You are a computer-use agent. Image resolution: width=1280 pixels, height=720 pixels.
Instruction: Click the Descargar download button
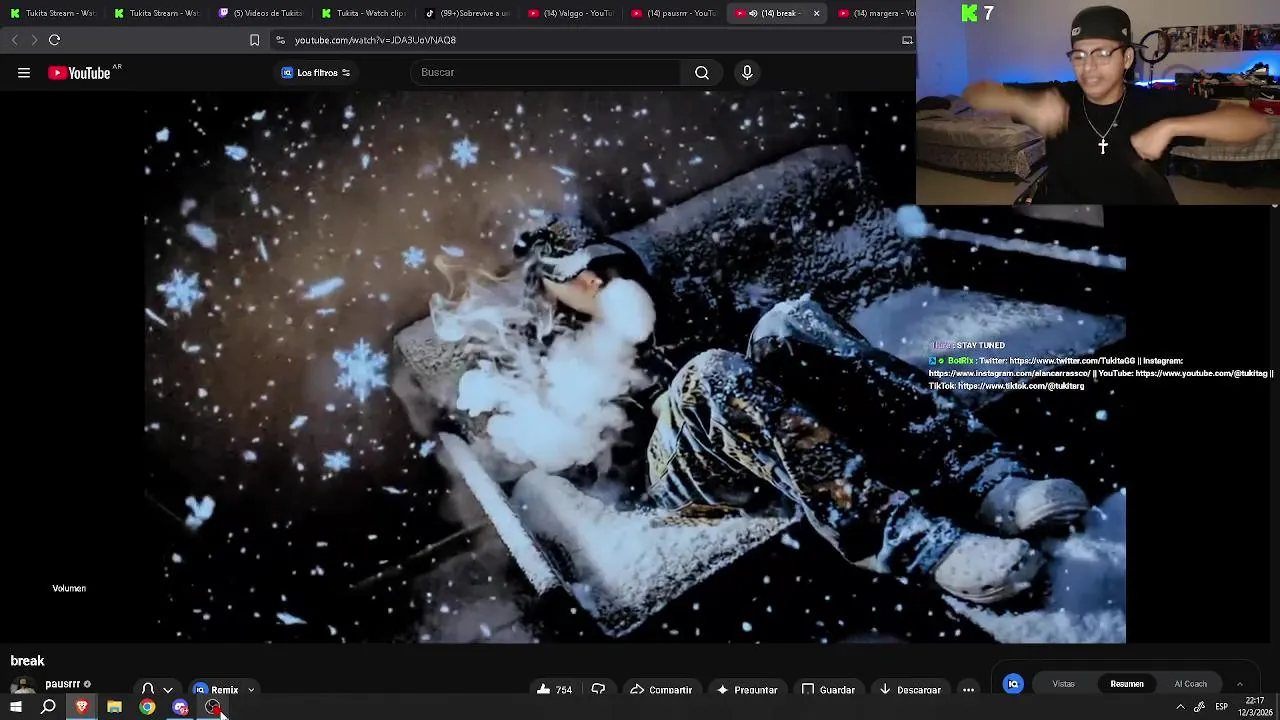(910, 689)
